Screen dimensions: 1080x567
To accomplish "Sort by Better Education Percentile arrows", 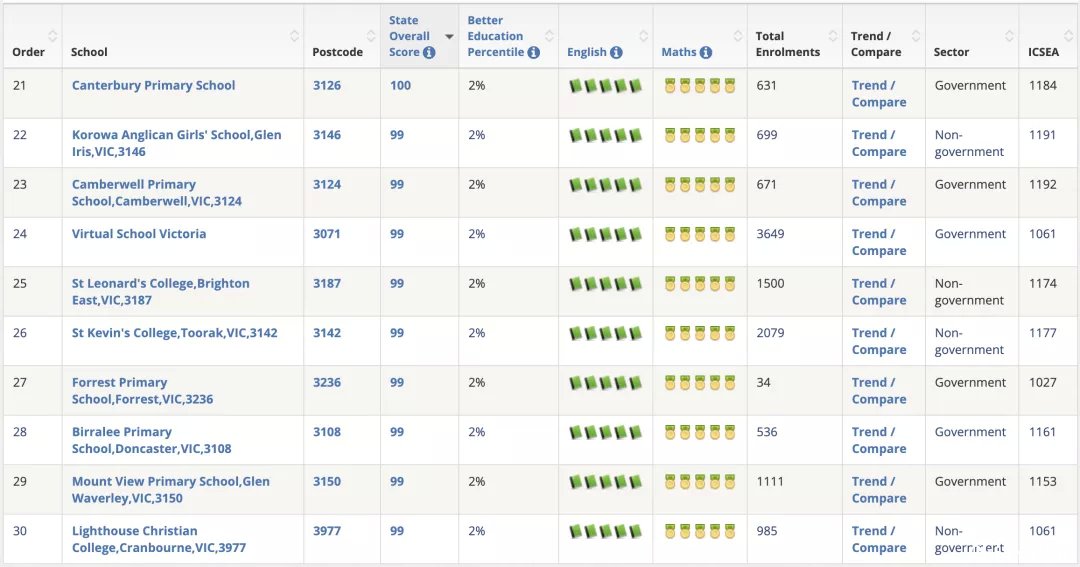I will (x=549, y=36).
